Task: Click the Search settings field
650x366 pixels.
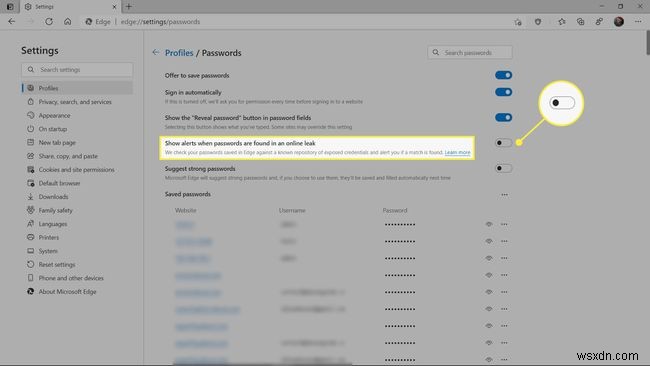Action: (77, 70)
